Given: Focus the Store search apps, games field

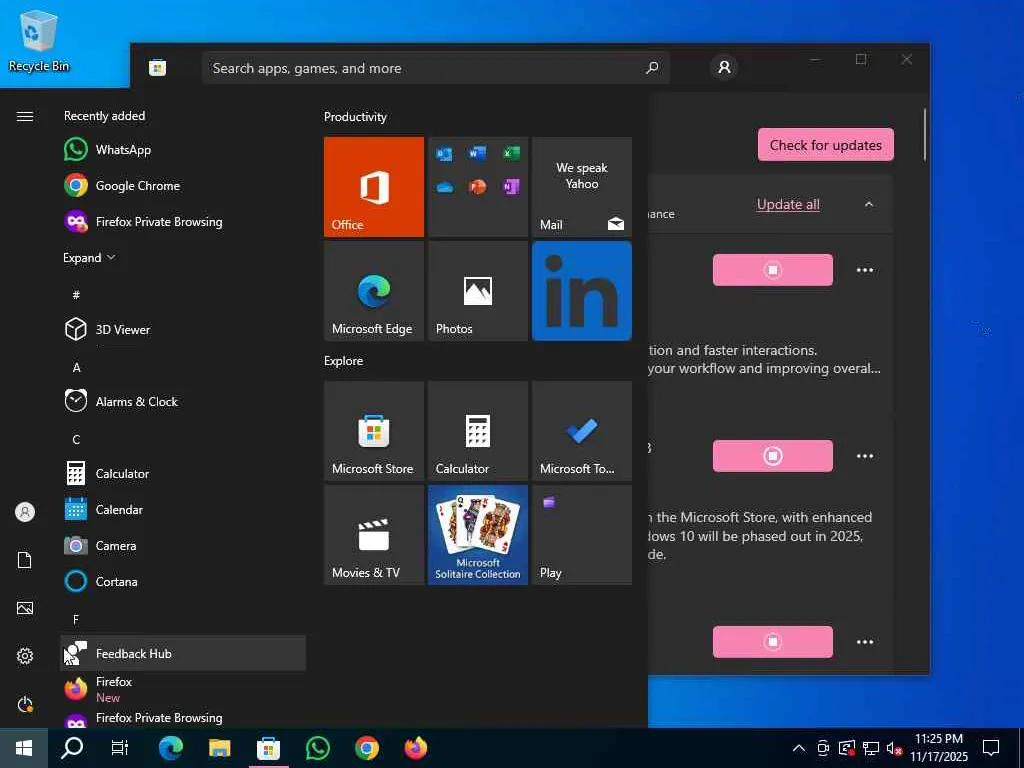Looking at the screenshot, I should [x=436, y=68].
